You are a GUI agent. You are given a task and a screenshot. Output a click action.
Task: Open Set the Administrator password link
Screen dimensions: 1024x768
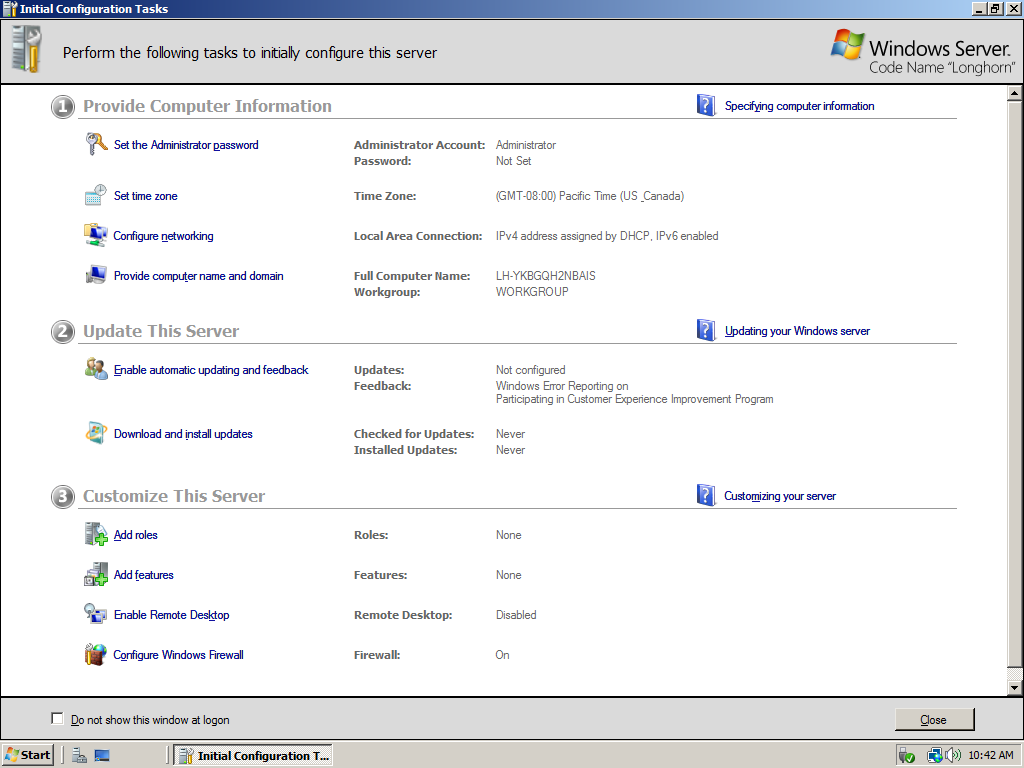[x=186, y=145]
